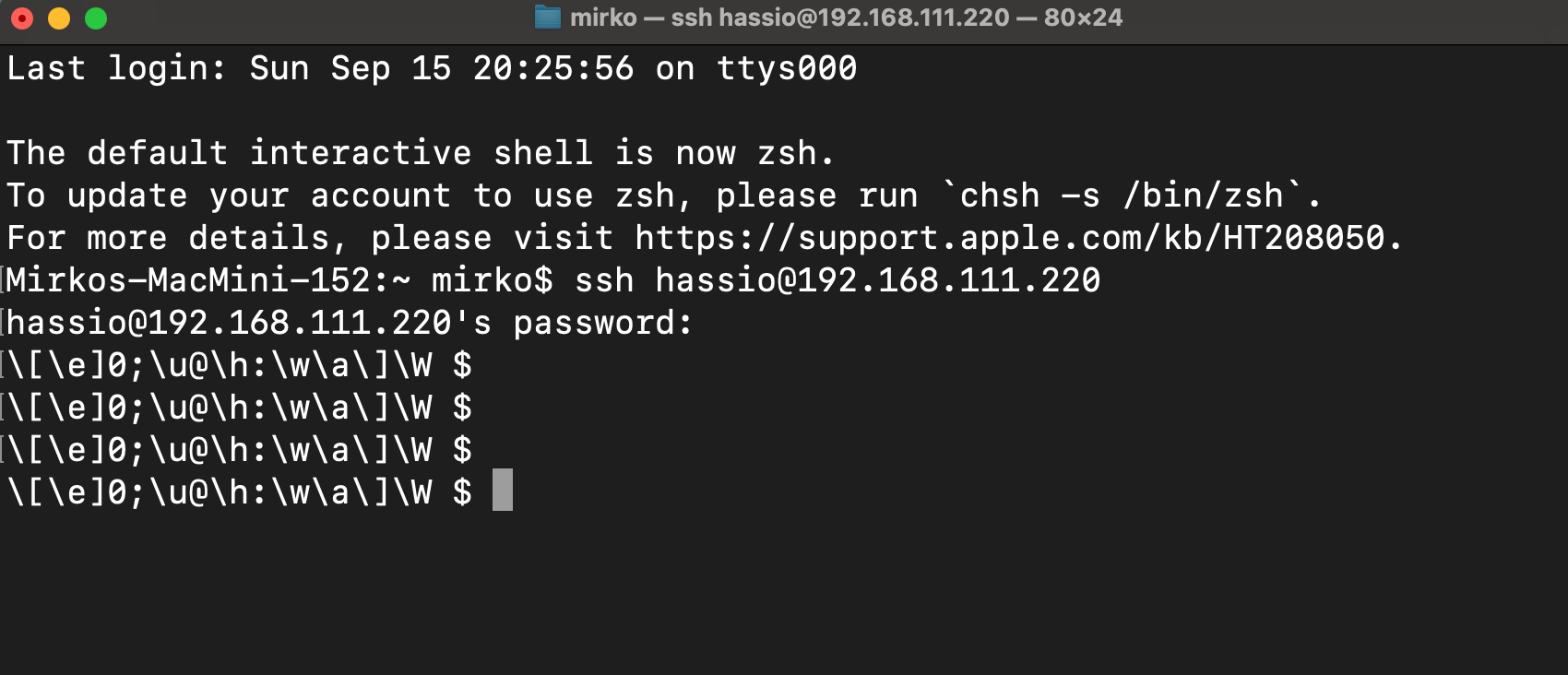1568x675 pixels.
Task: Click the yellow minimize window button
Action: point(59,18)
